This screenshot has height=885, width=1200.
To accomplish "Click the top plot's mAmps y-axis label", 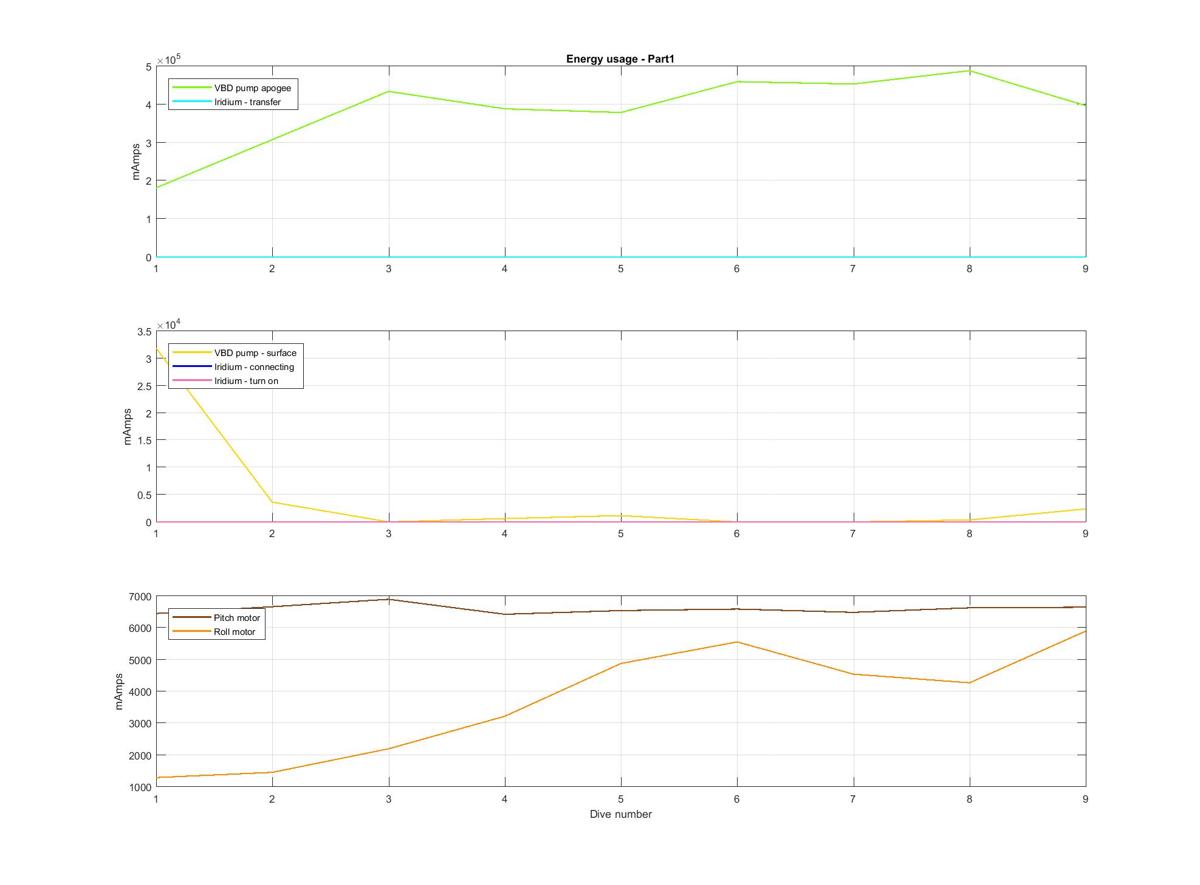I will pos(136,161).
